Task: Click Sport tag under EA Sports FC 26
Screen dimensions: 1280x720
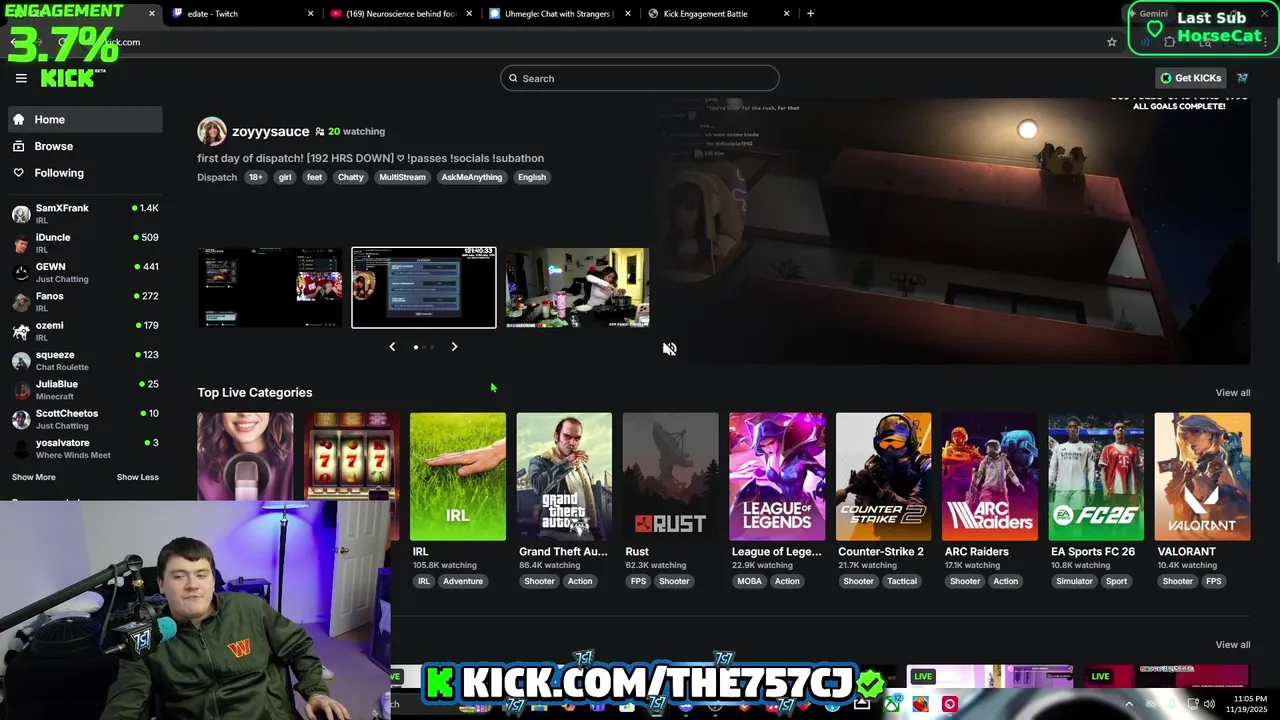Action: (1117, 581)
